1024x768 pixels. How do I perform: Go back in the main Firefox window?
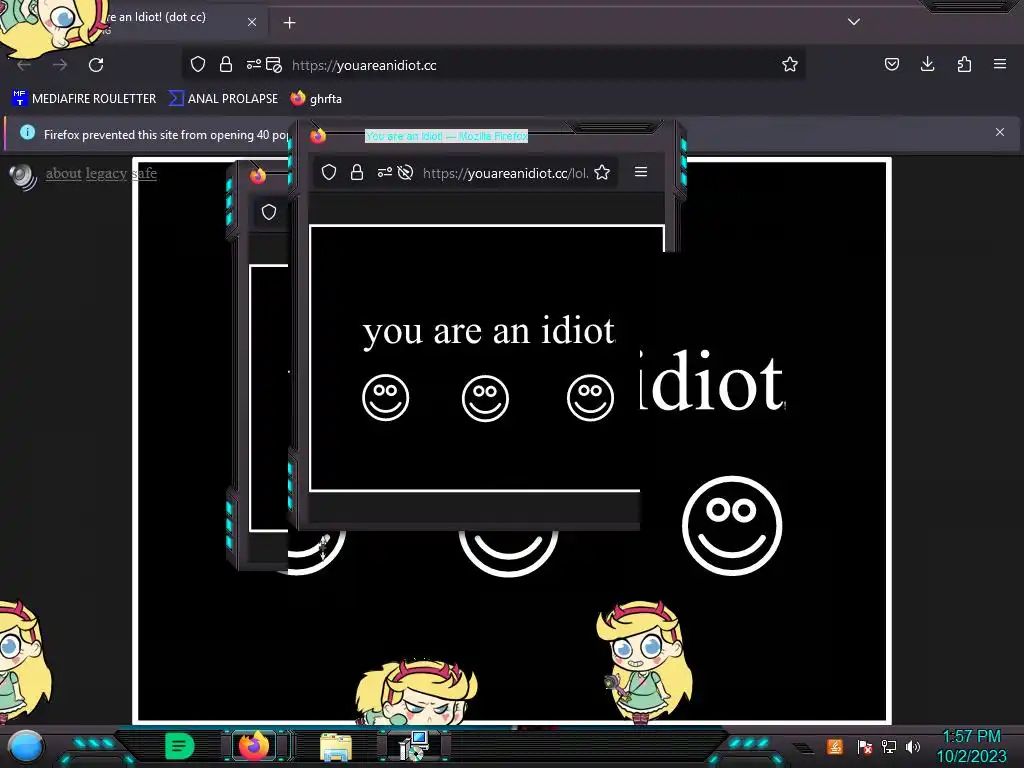(x=24, y=65)
